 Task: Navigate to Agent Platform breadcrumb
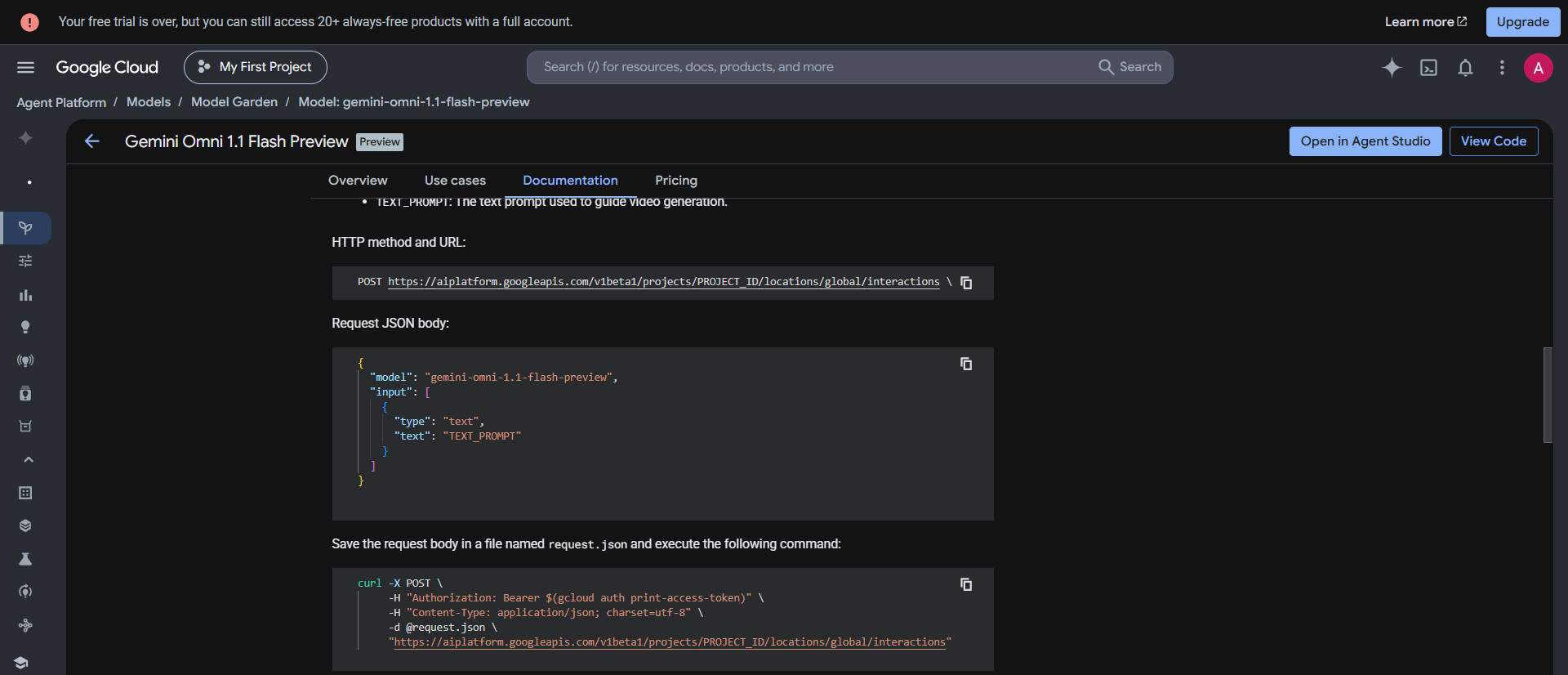pyautogui.click(x=61, y=102)
